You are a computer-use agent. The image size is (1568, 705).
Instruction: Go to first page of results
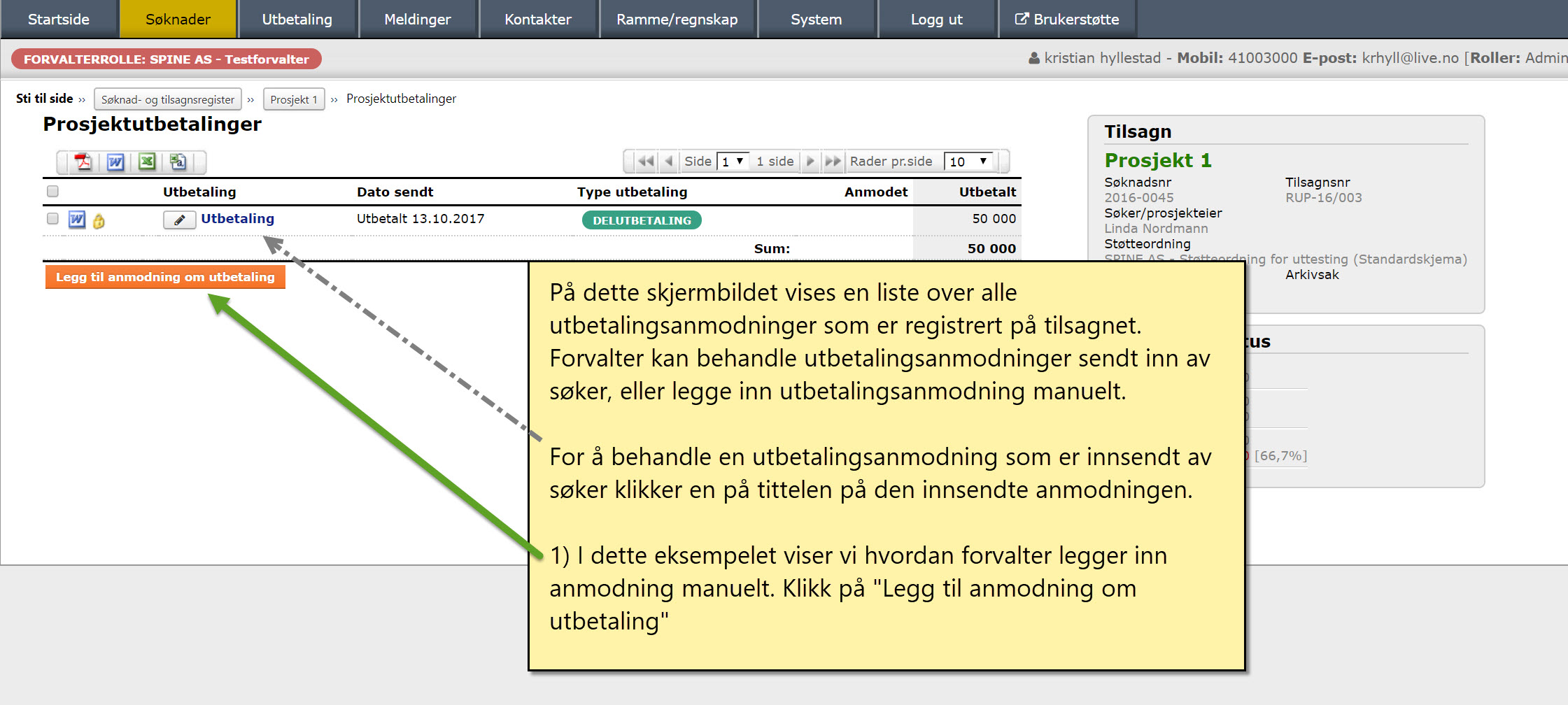point(646,162)
